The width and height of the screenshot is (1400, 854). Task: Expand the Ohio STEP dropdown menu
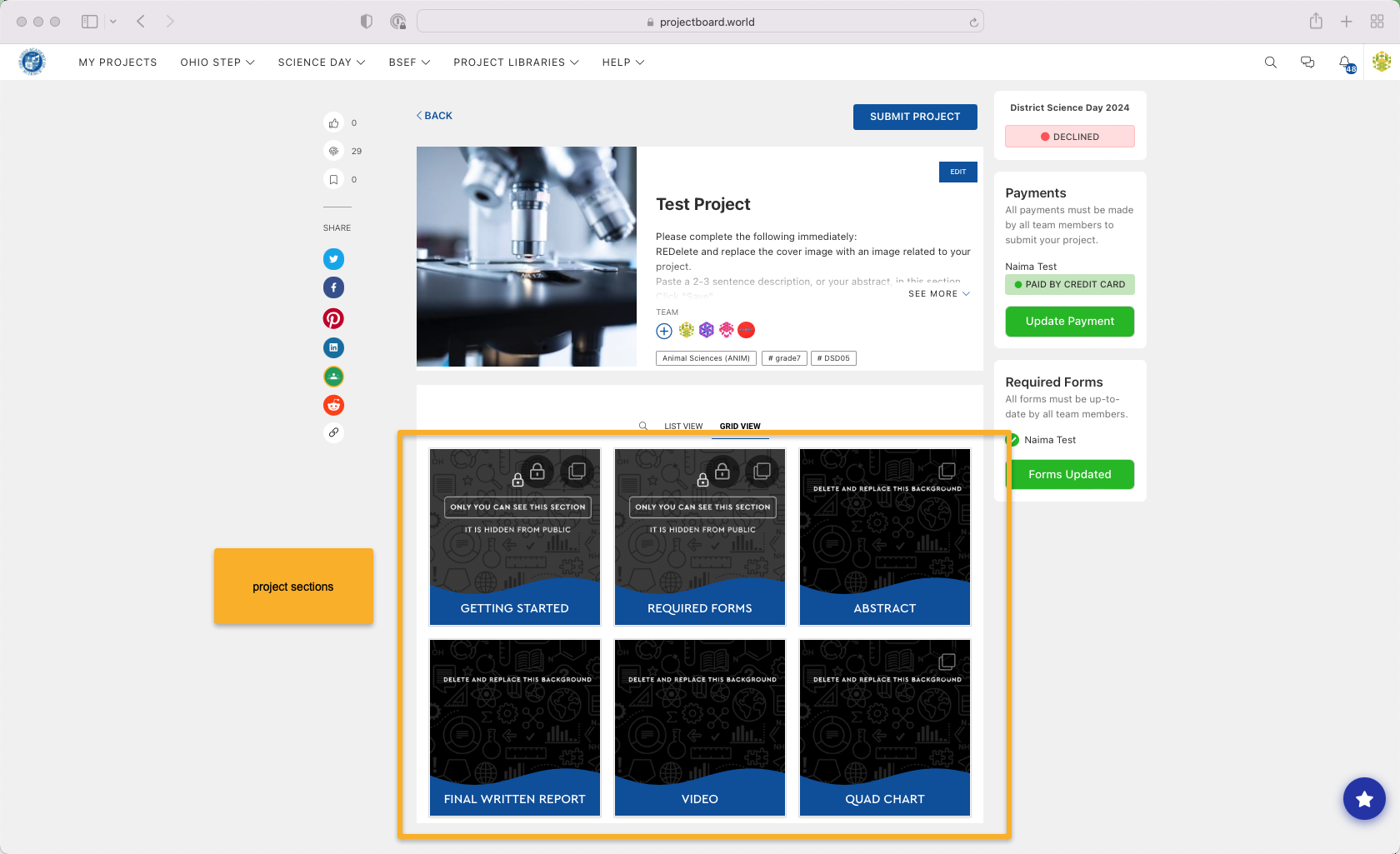pyautogui.click(x=217, y=62)
